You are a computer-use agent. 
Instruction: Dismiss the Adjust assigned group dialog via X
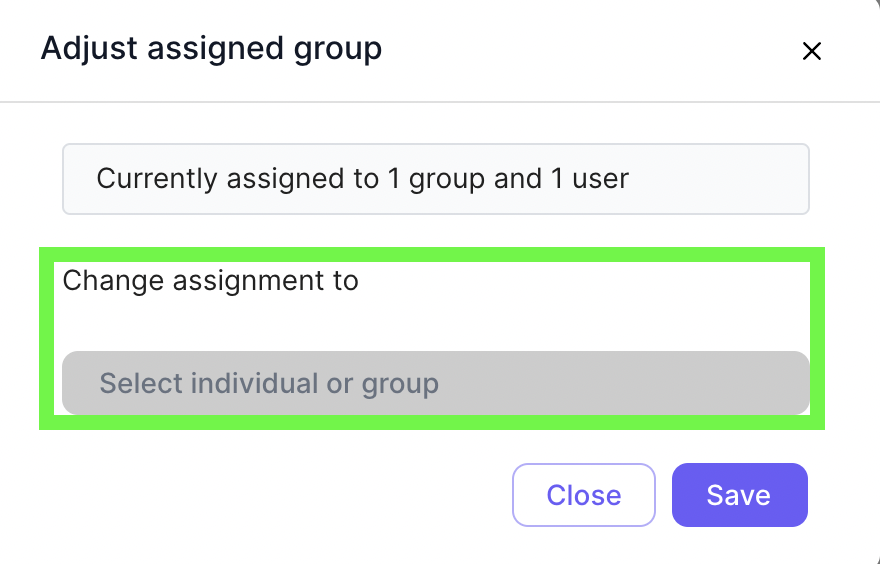coord(811,51)
